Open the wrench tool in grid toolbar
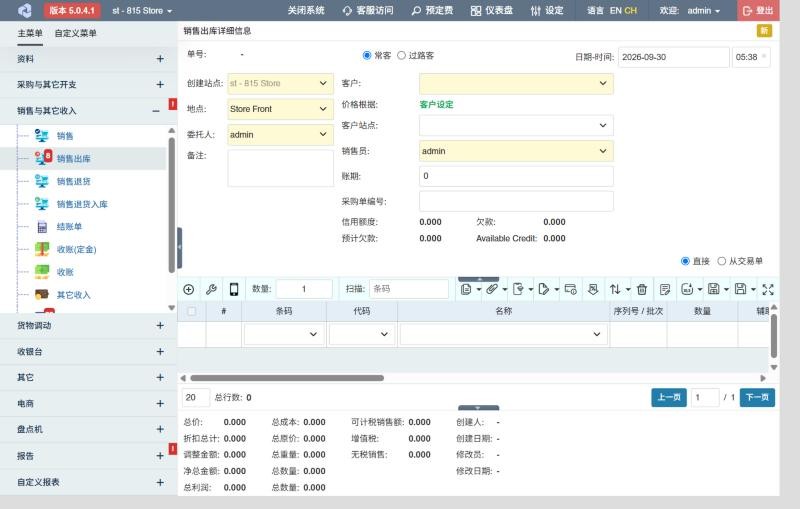The width and height of the screenshot is (800, 509). tap(211, 289)
